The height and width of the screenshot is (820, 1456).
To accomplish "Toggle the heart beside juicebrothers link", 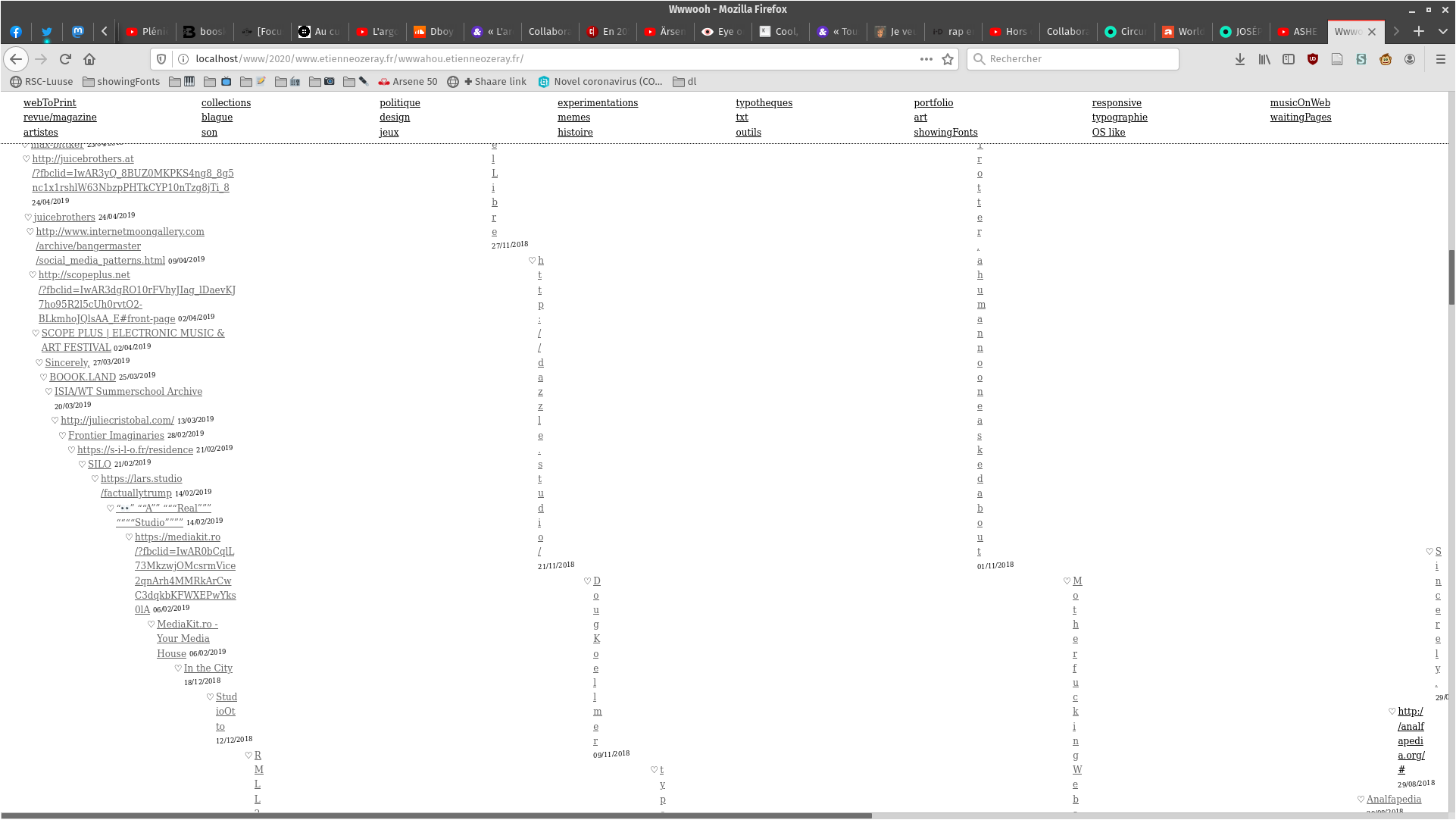I will point(28,218).
